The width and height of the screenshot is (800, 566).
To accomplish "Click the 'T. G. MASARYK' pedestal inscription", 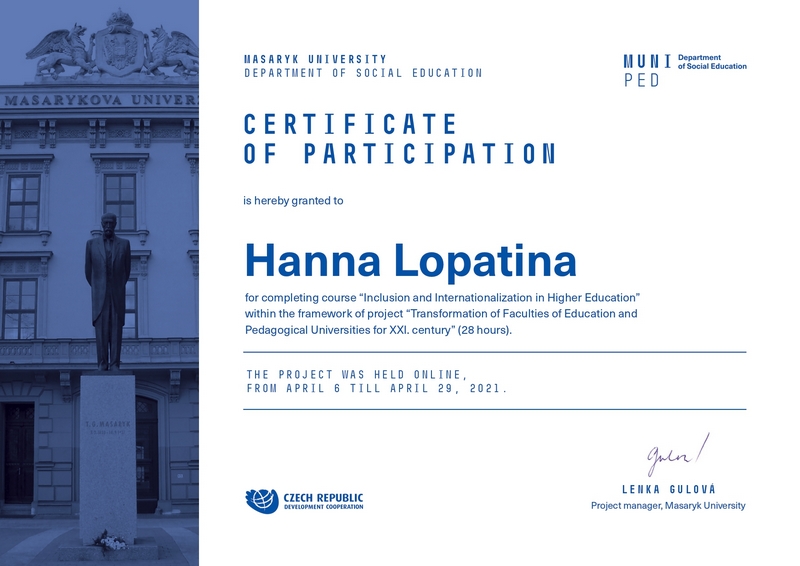I will click(108, 424).
